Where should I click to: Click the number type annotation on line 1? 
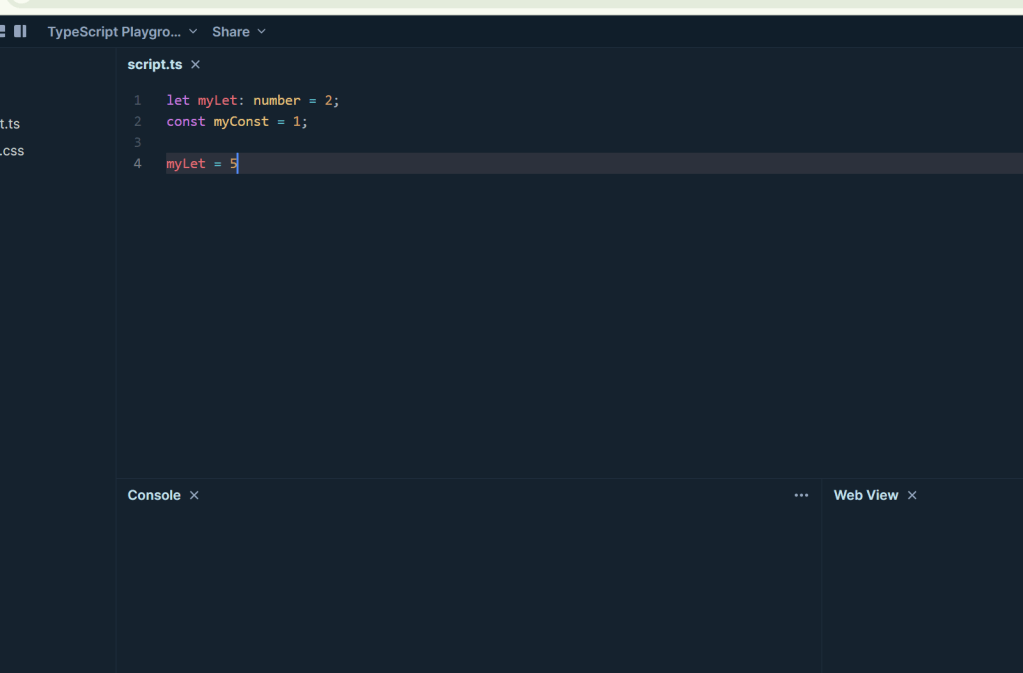click(277, 100)
